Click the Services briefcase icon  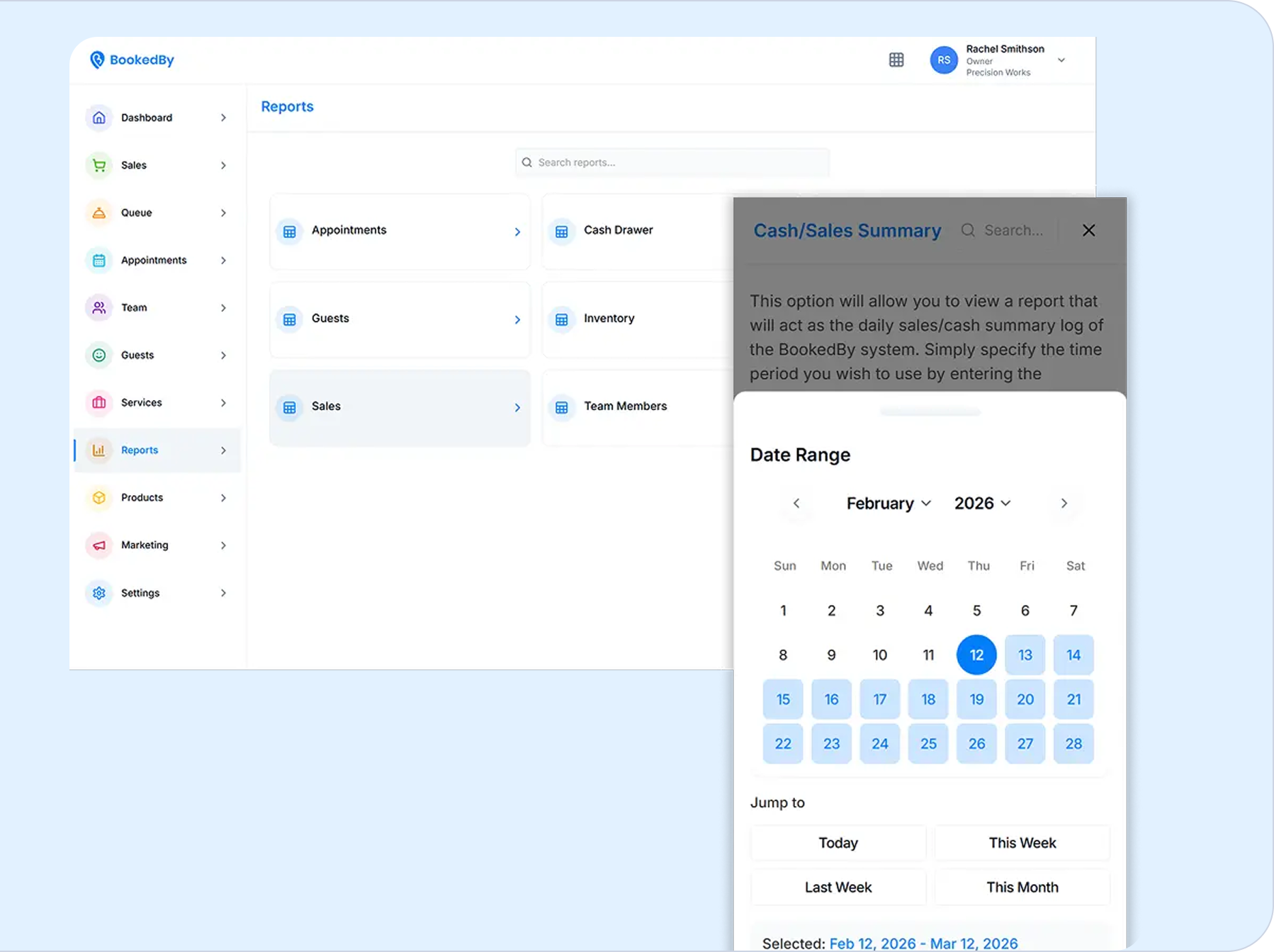point(99,402)
